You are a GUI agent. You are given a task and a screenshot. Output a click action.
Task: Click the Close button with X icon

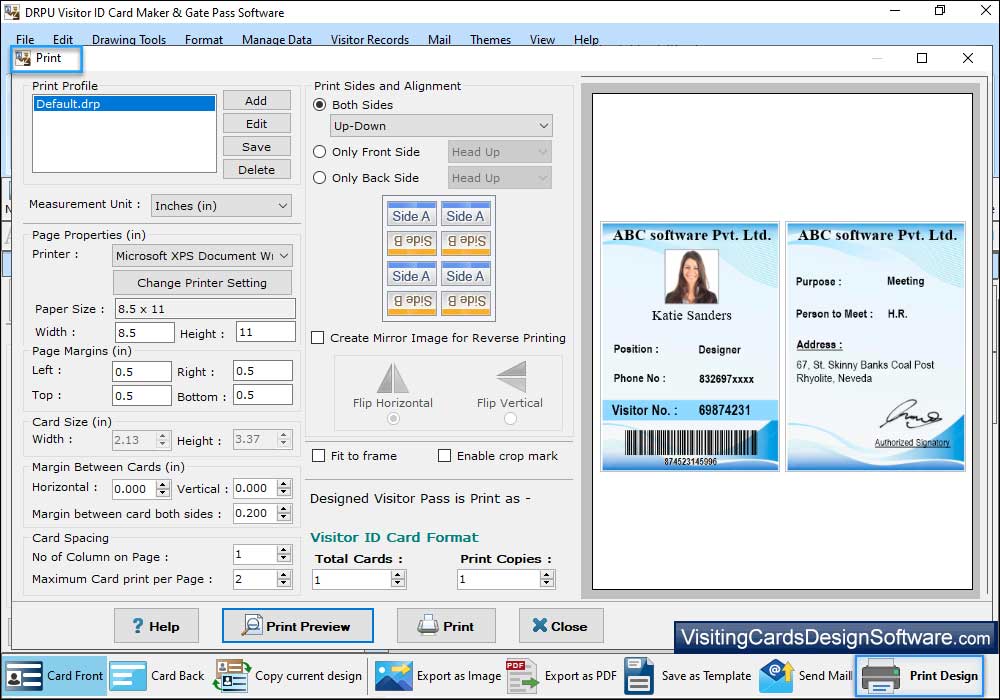pos(561,626)
